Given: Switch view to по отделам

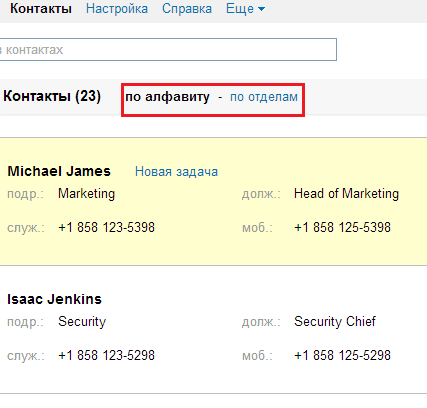Looking at the screenshot, I should pos(264,97).
